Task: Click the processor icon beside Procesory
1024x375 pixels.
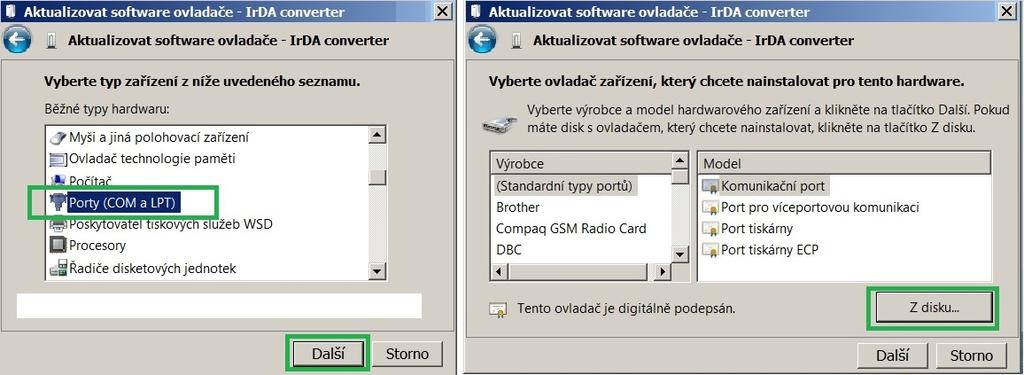Action: (x=58, y=246)
